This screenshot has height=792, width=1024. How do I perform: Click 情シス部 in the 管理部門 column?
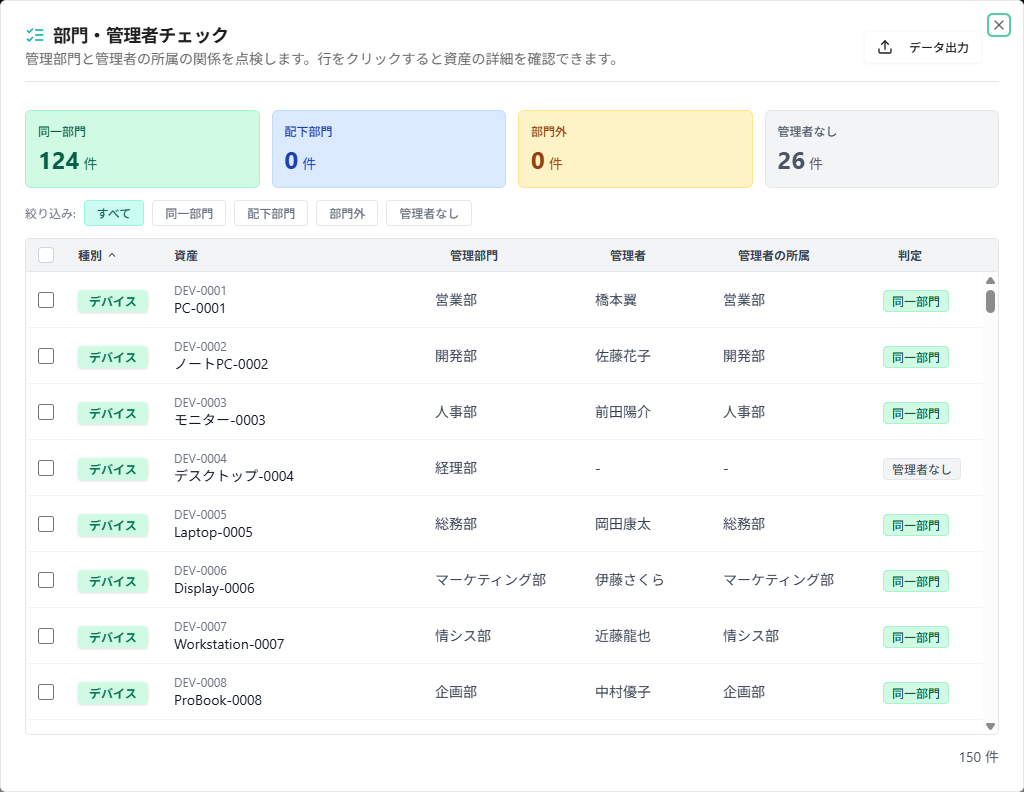coord(464,636)
